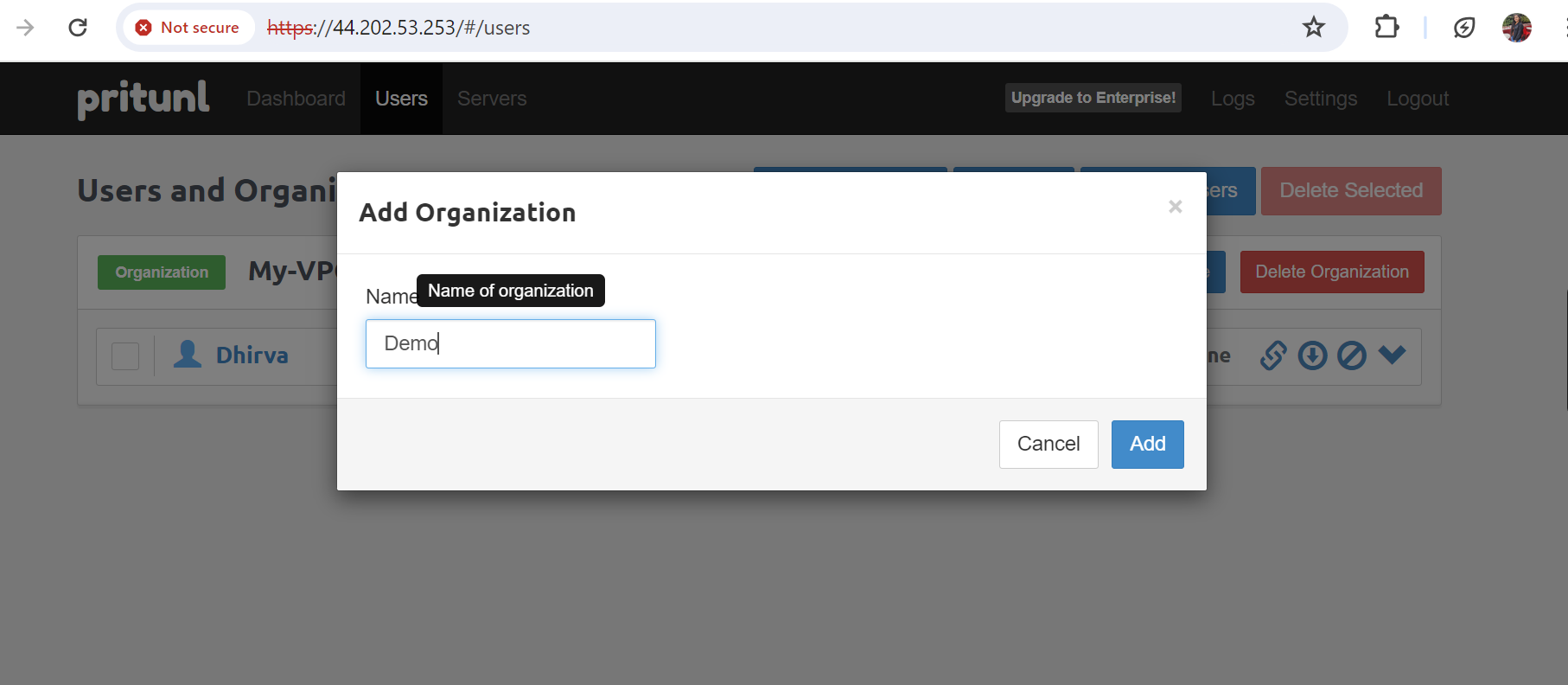Get temporary profile link for Dhirva
This screenshot has height=685, width=1568.
click(1273, 355)
